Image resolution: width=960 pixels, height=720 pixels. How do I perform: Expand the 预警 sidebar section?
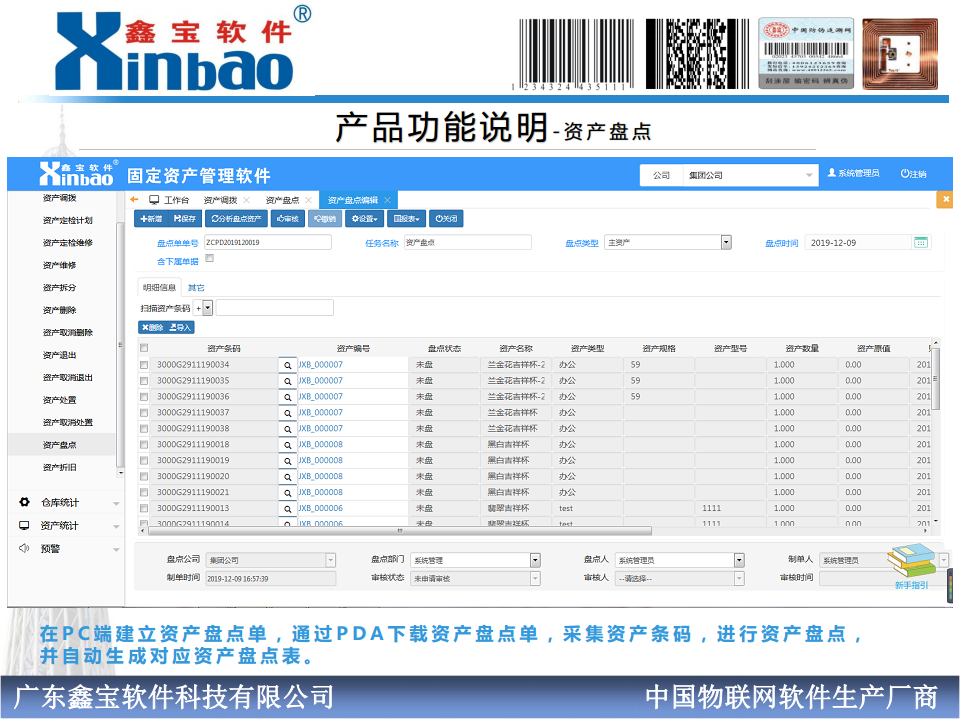116,550
